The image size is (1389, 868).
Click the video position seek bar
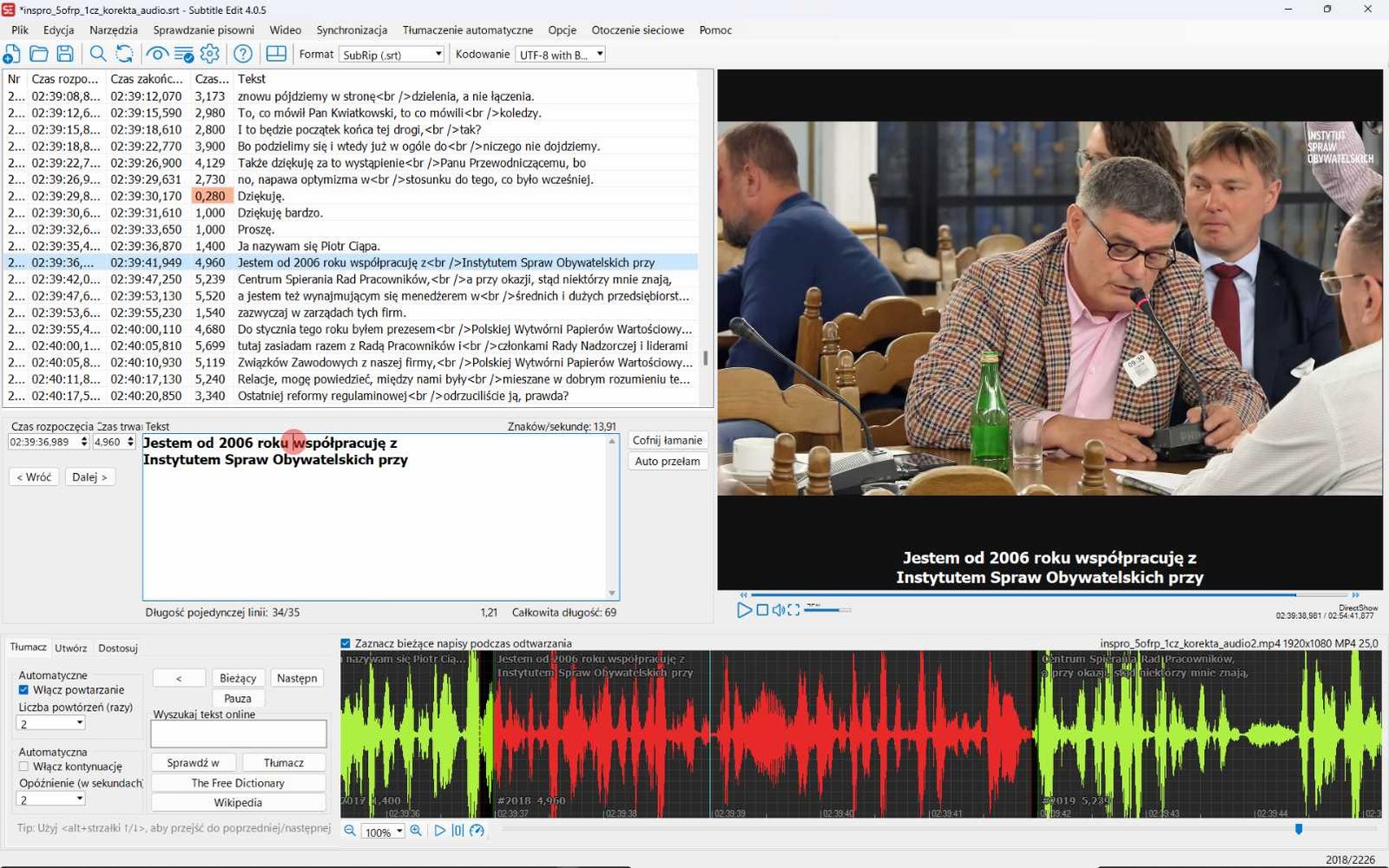pos(1051,595)
